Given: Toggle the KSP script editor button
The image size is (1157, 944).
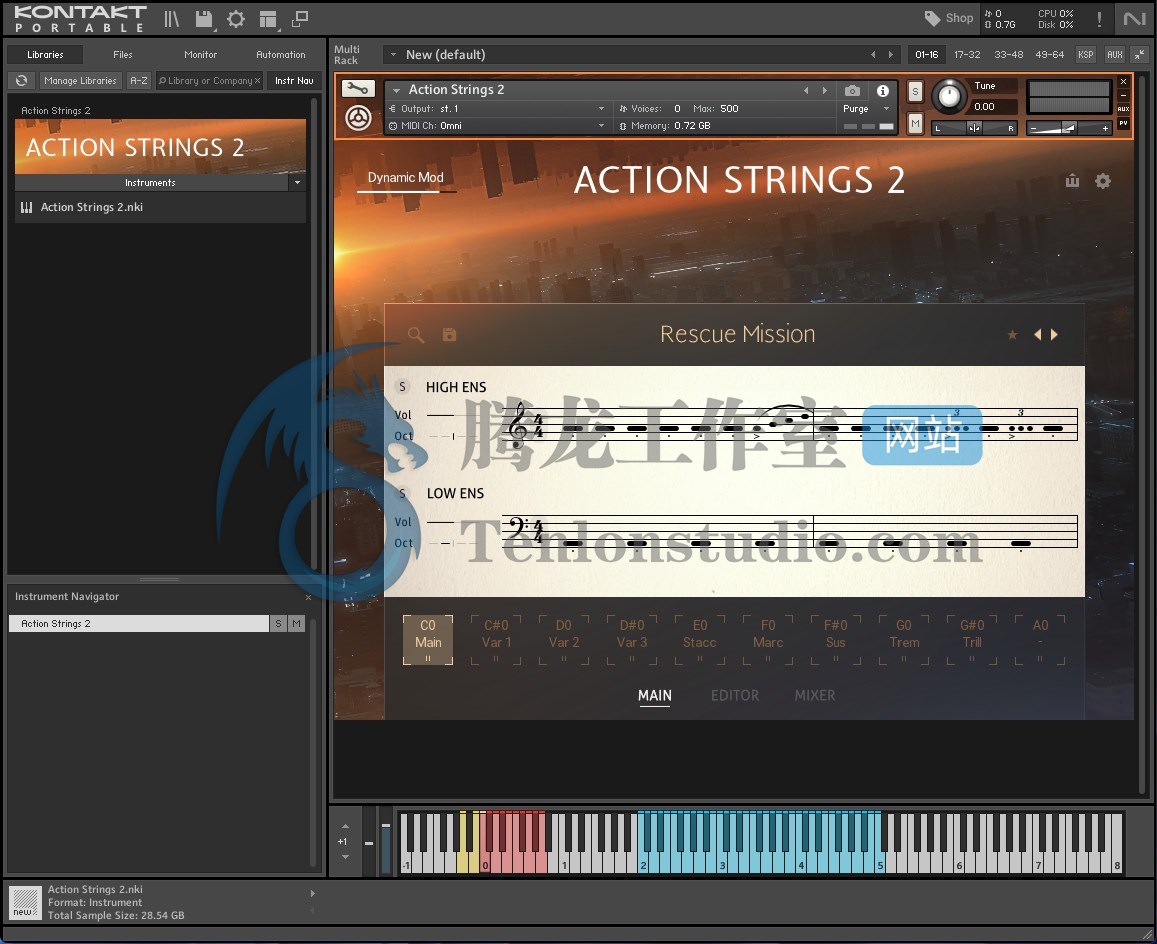Looking at the screenshot, I should 1085,55.
